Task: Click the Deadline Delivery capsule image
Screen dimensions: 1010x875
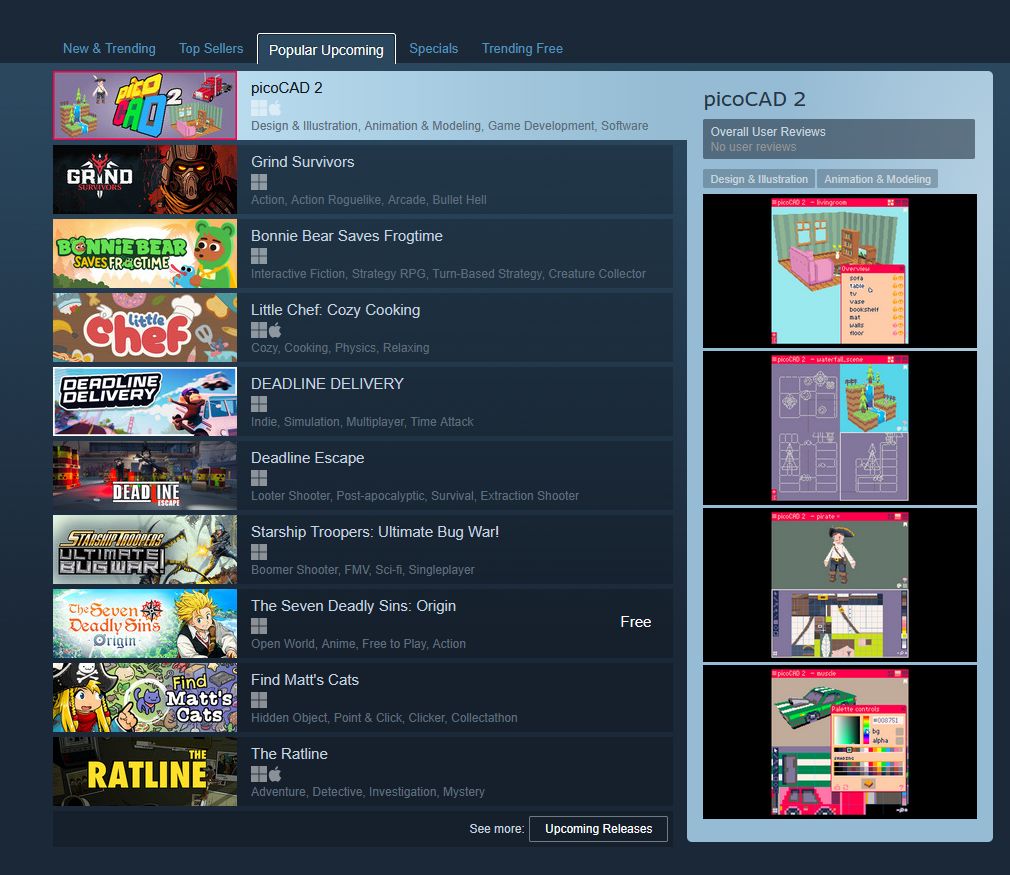Action: 145,401
